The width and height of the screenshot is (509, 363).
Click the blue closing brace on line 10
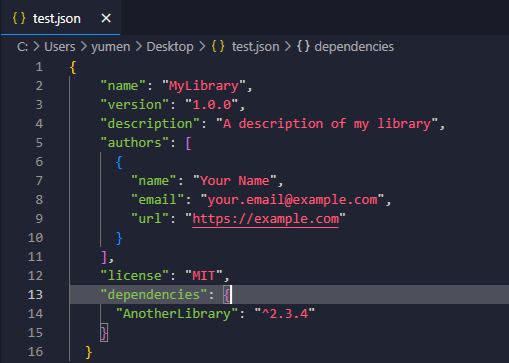119,239
